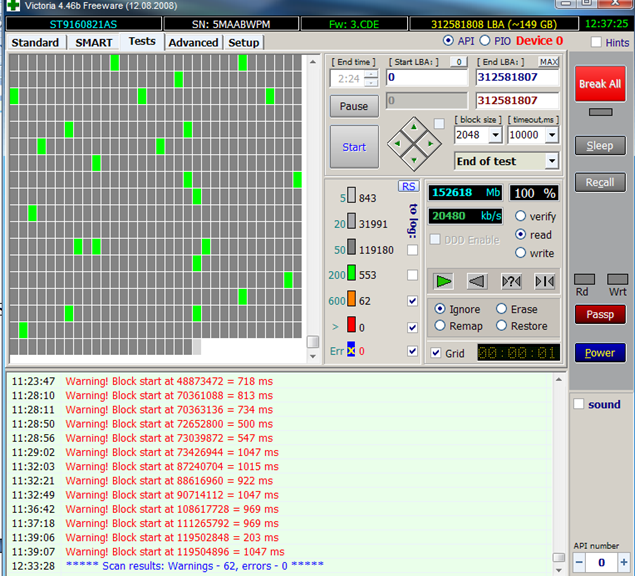Screen dimensions: 636x577
Task: Click the Wrt write indicator
Action: point(617,279)
